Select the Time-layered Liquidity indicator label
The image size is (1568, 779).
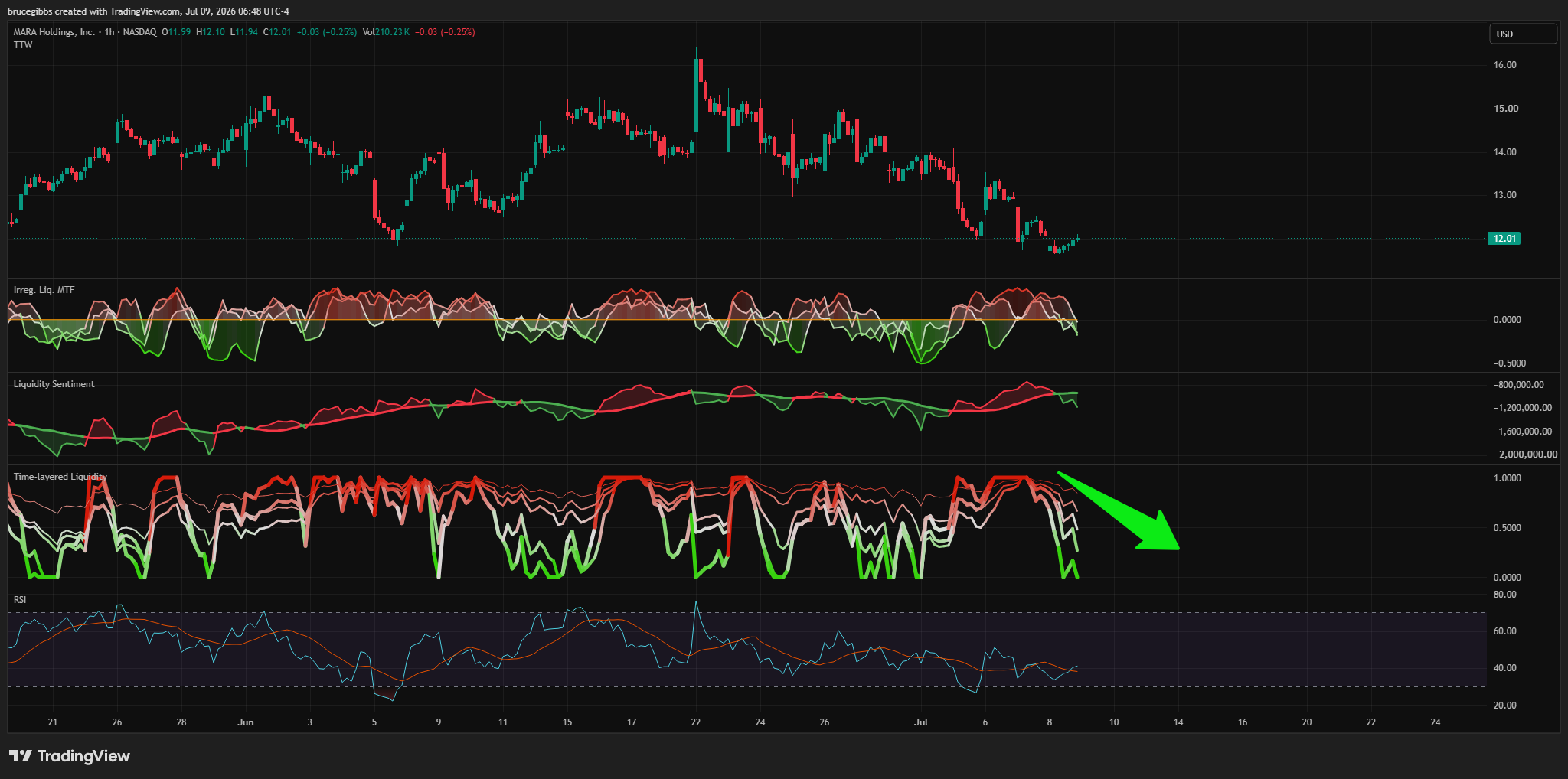pyautogui.click(x=60, y=477)
